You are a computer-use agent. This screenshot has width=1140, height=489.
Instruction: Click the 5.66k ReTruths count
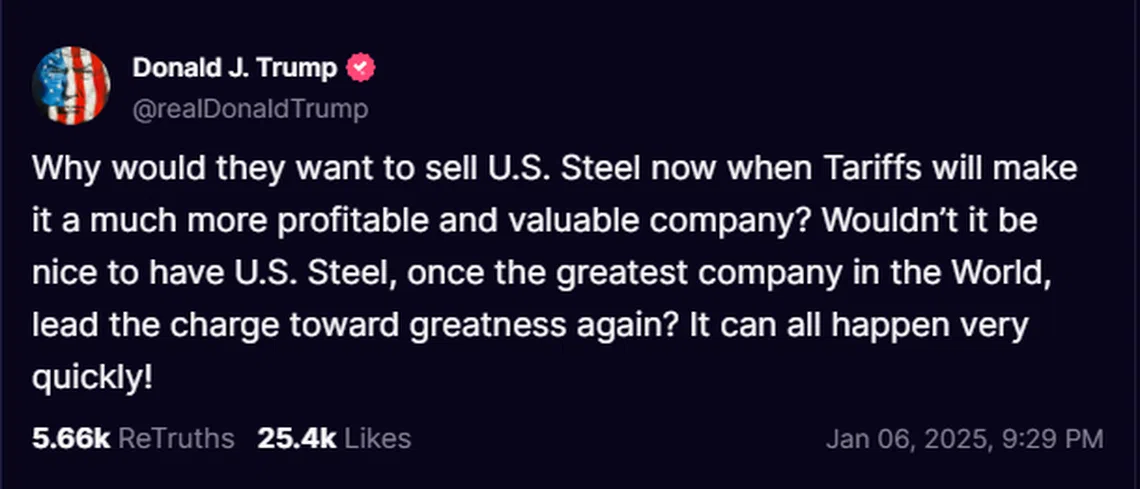[x=70, y=438]
